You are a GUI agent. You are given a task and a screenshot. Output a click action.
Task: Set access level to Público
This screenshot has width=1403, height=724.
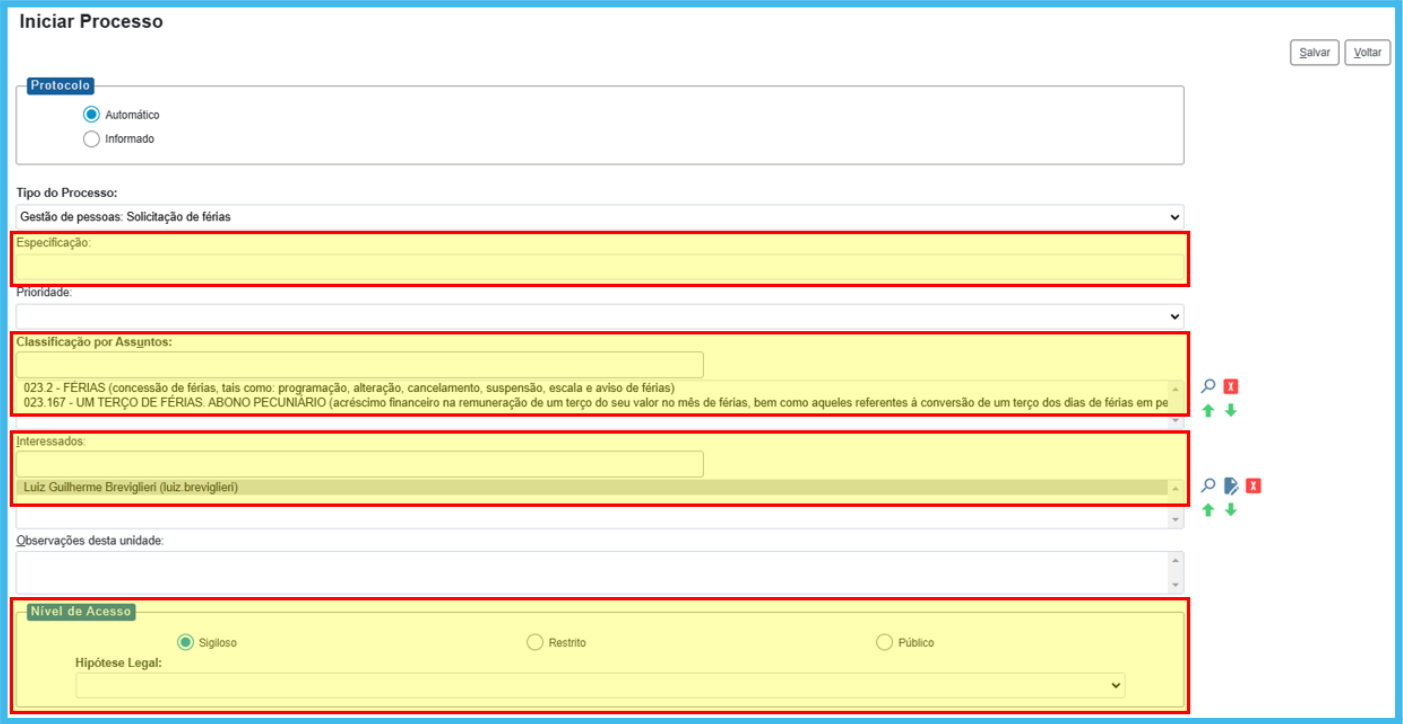[884, 642]
